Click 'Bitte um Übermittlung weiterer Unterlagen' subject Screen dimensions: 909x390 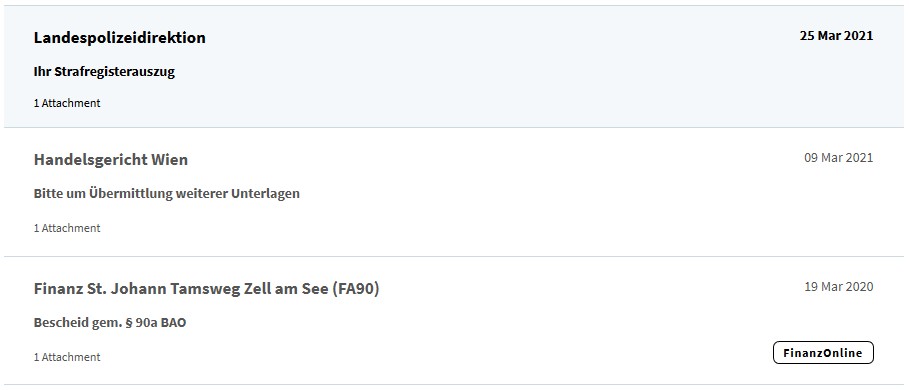pos(166,194)
